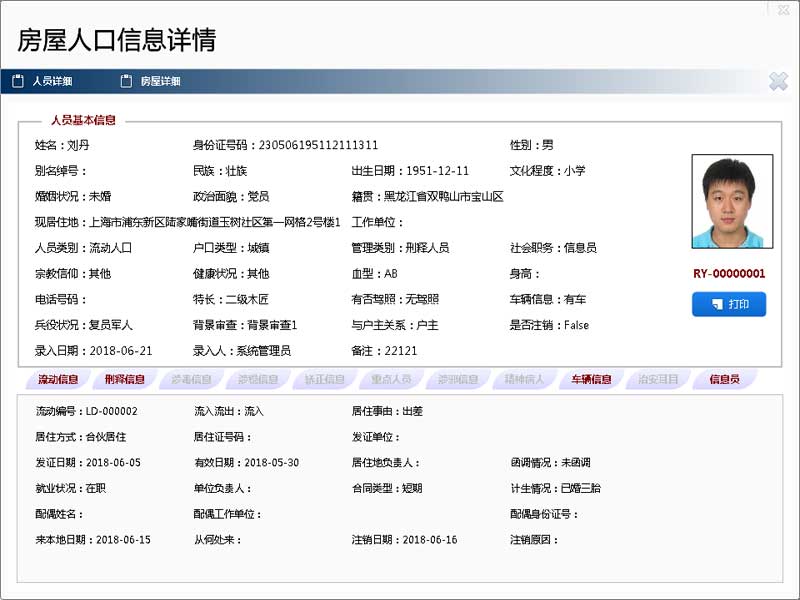Image resolution: width=800 pixels, height=600 pixels.
Task: Open the 矫正信息 tab
Action: point(324,378)
